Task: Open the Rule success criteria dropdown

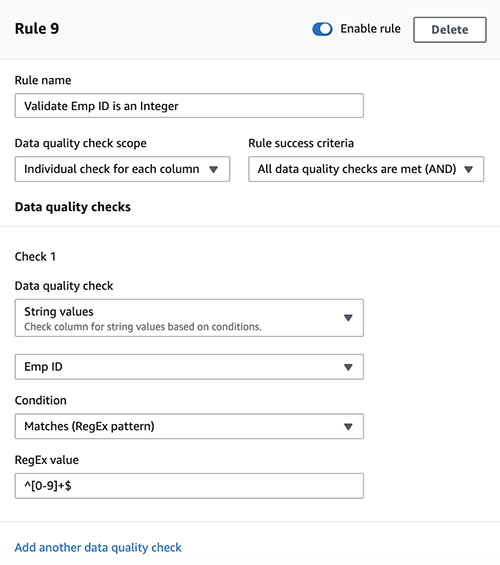Action: pyautogui.click(x=366, y=169)
